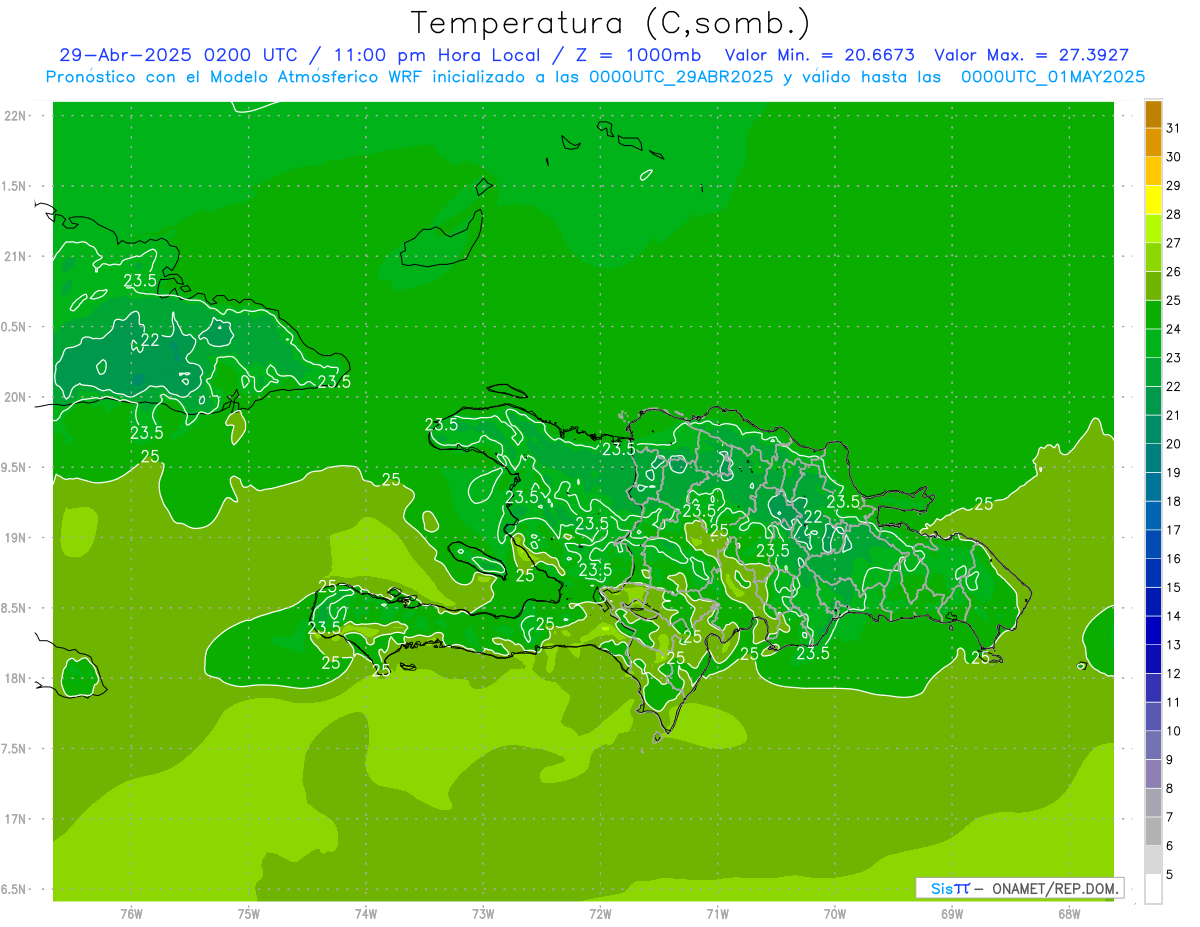
Task: Click the purple legend swatch between 8 and 9
Action: [x=1153, y=774]
